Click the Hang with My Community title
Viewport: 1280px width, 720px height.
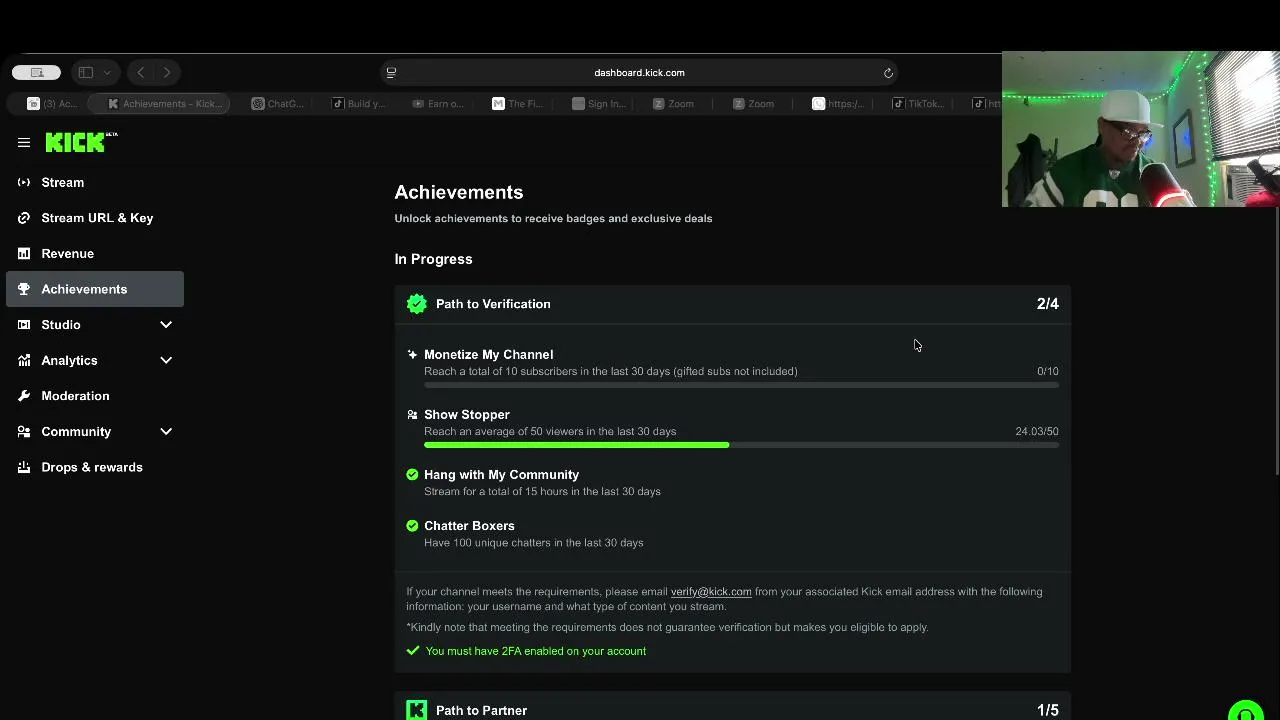501,475
